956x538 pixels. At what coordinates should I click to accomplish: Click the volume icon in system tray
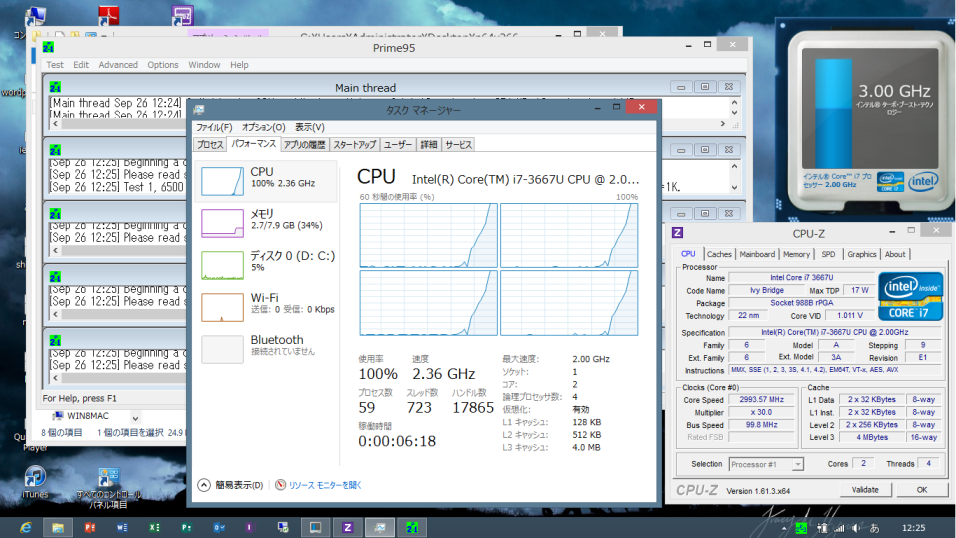point(857,528)
